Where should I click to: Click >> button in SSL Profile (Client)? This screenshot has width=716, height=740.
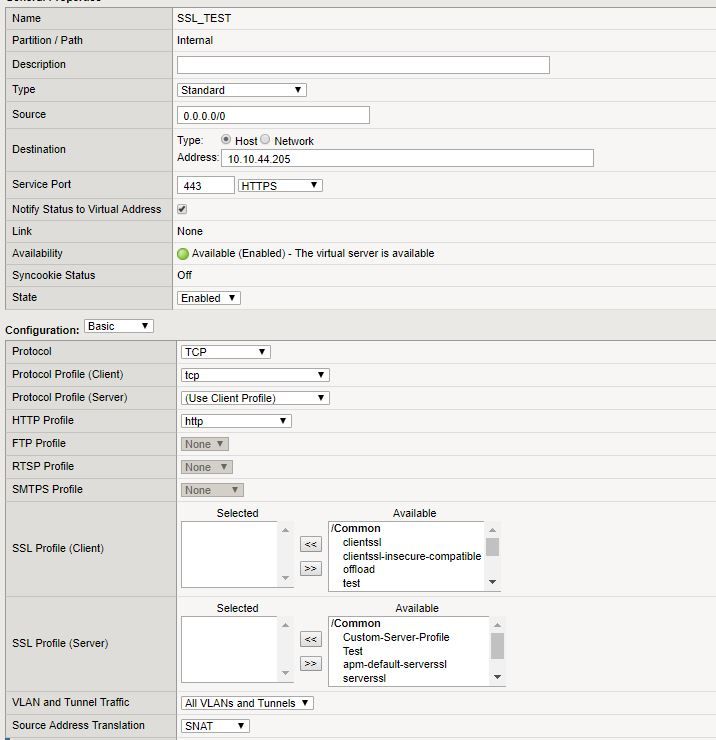311,568
